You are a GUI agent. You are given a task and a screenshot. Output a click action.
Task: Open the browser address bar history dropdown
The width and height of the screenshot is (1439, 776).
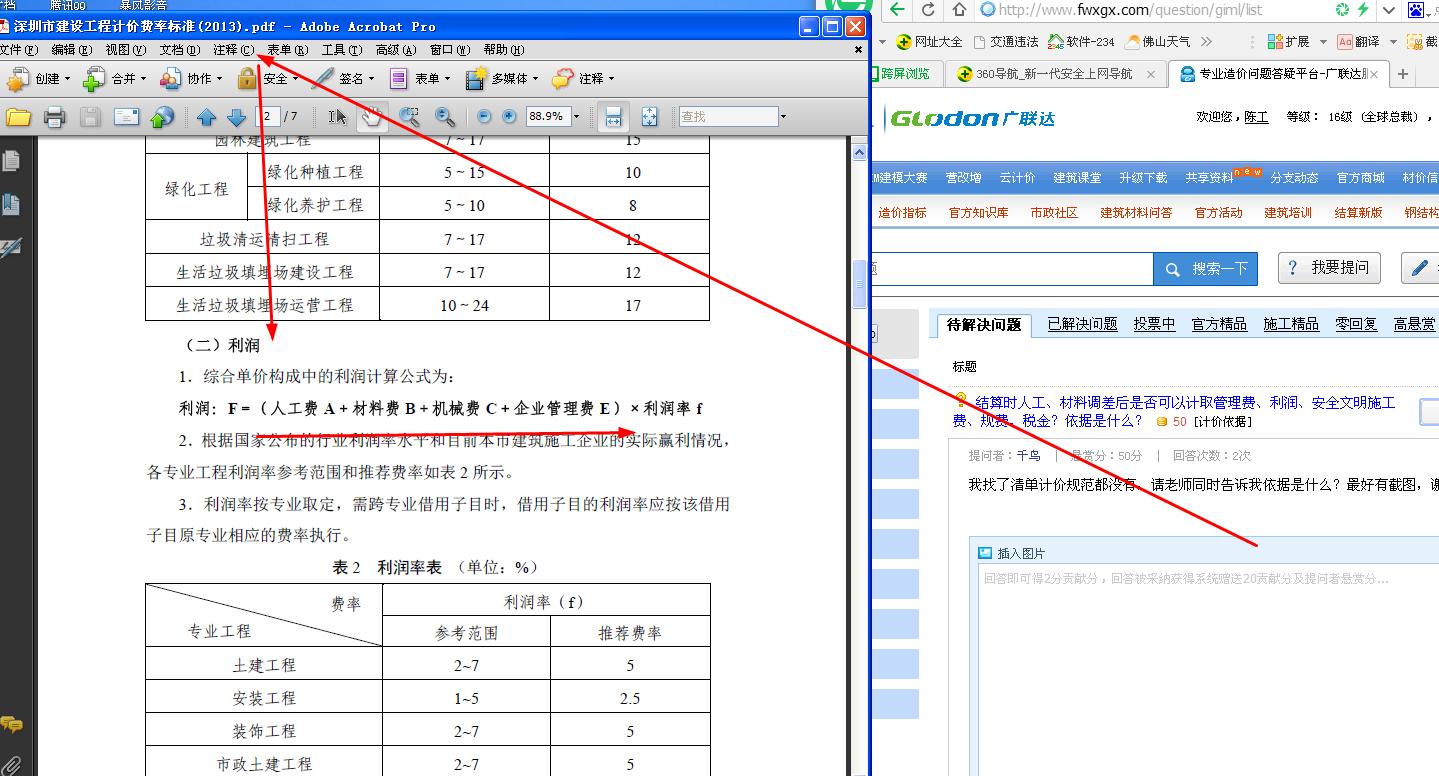pyautogui.click(x=1388, y=10)
